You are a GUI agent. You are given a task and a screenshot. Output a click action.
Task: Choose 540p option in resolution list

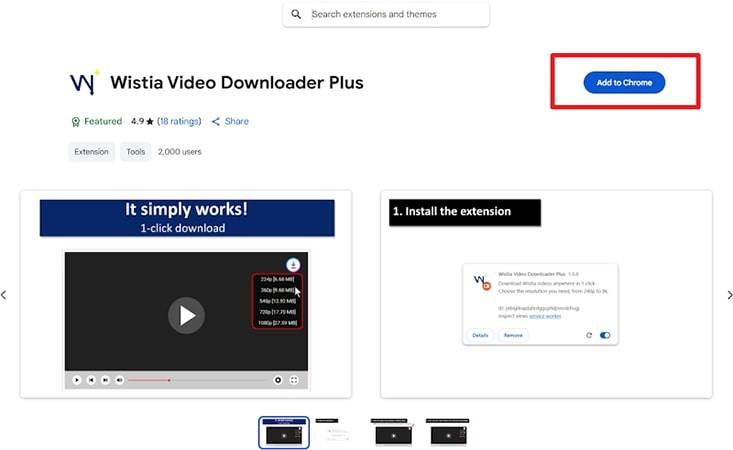[x=278, y=301]
